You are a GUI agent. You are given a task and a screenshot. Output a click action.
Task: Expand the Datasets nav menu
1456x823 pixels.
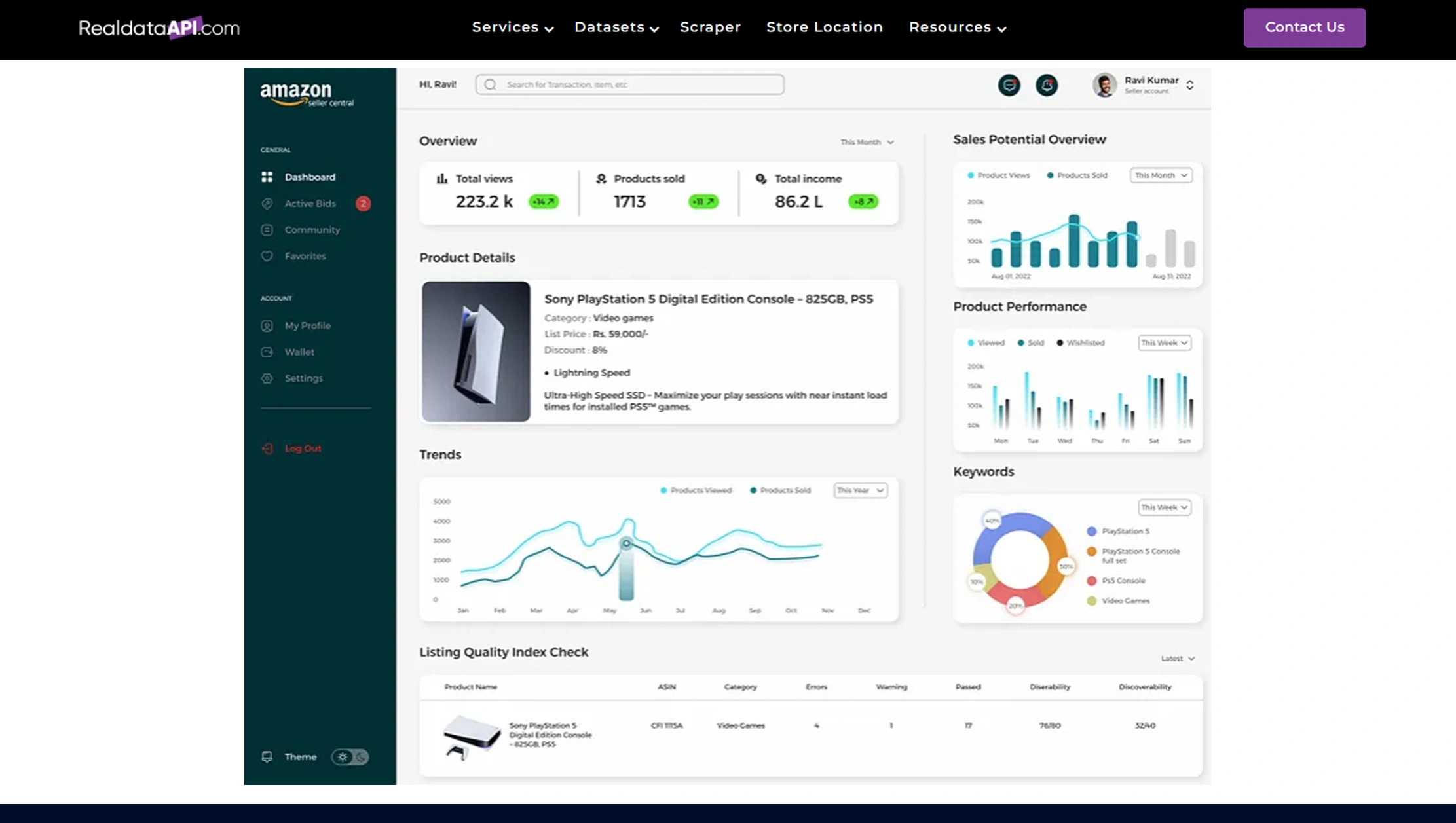(616, 27)
